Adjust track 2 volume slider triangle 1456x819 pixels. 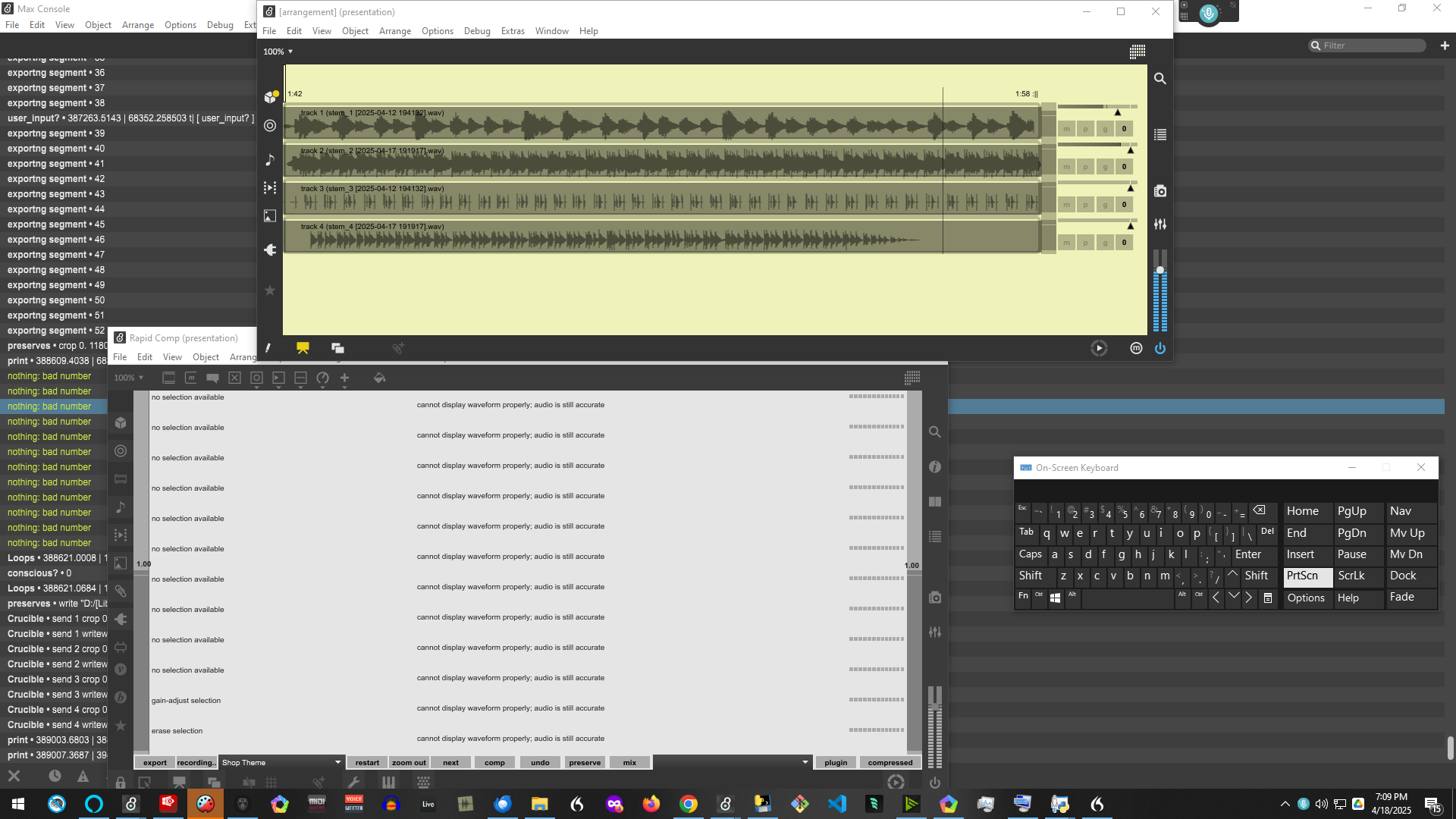(x=1130, y=150)
